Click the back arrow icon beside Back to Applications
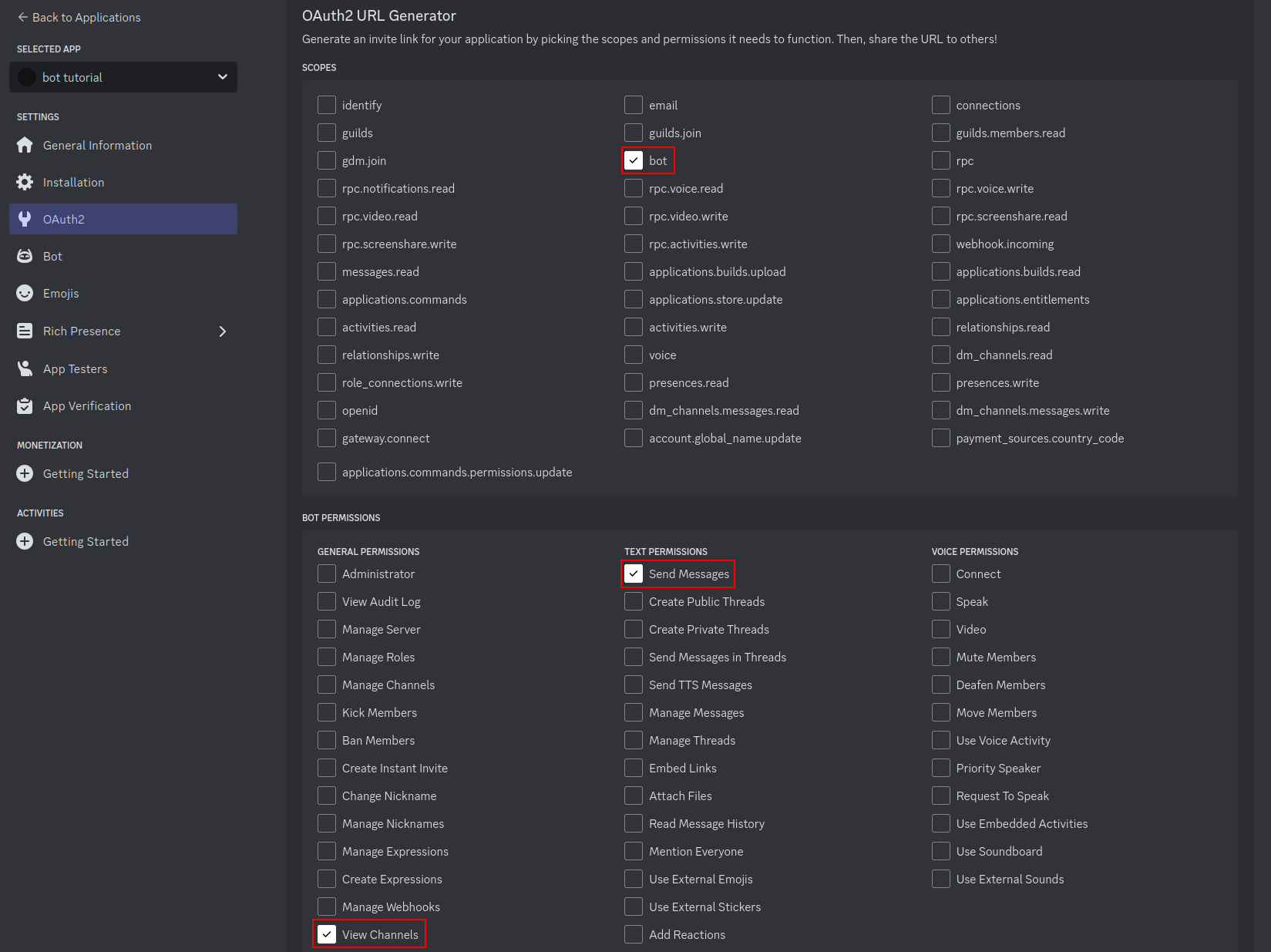This screenshot has height=952, width=1271. [23, 17]
